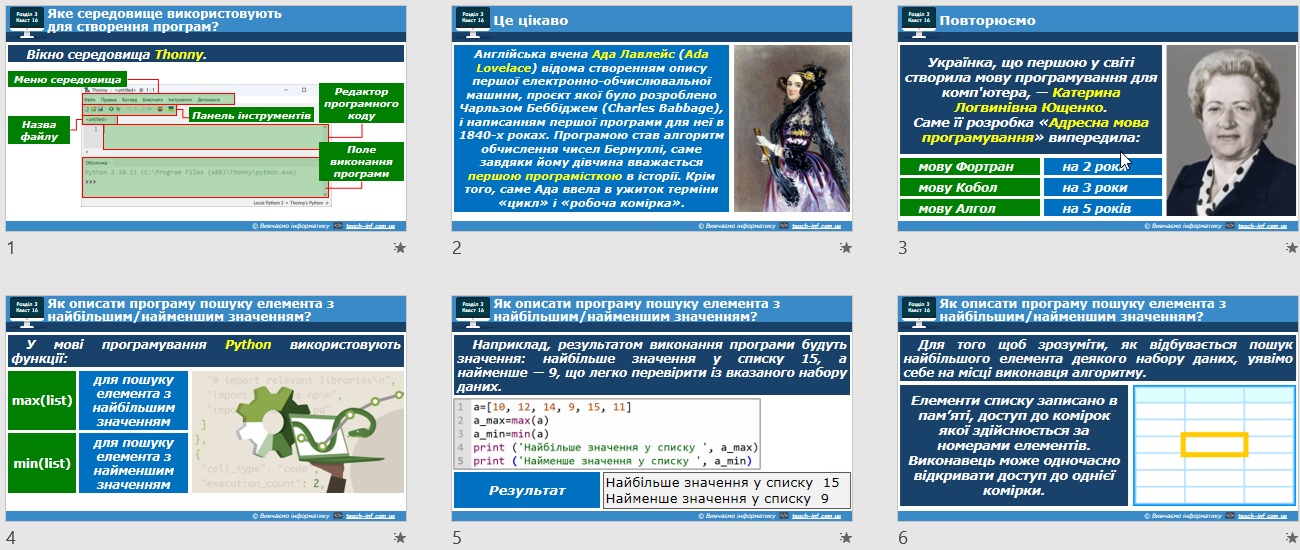1300x550 pixels.
Task: Click the yellow highlighted table cell on slide 6
Action: point(1214,444)
